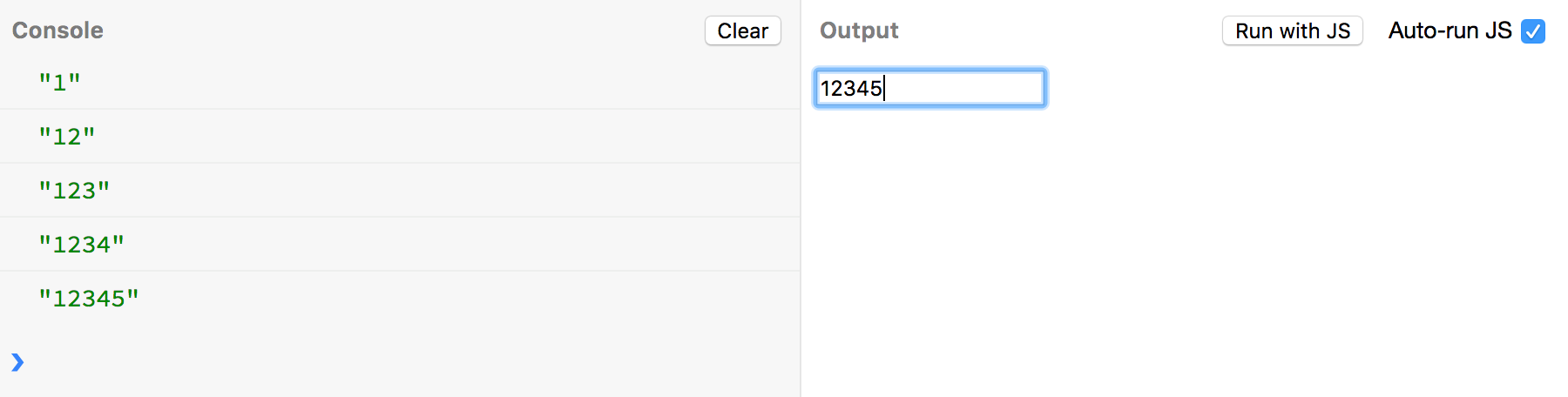Click the text input containing 12345
The height and width of the screenshot is (397, 1568).
[x=929, y=88]
